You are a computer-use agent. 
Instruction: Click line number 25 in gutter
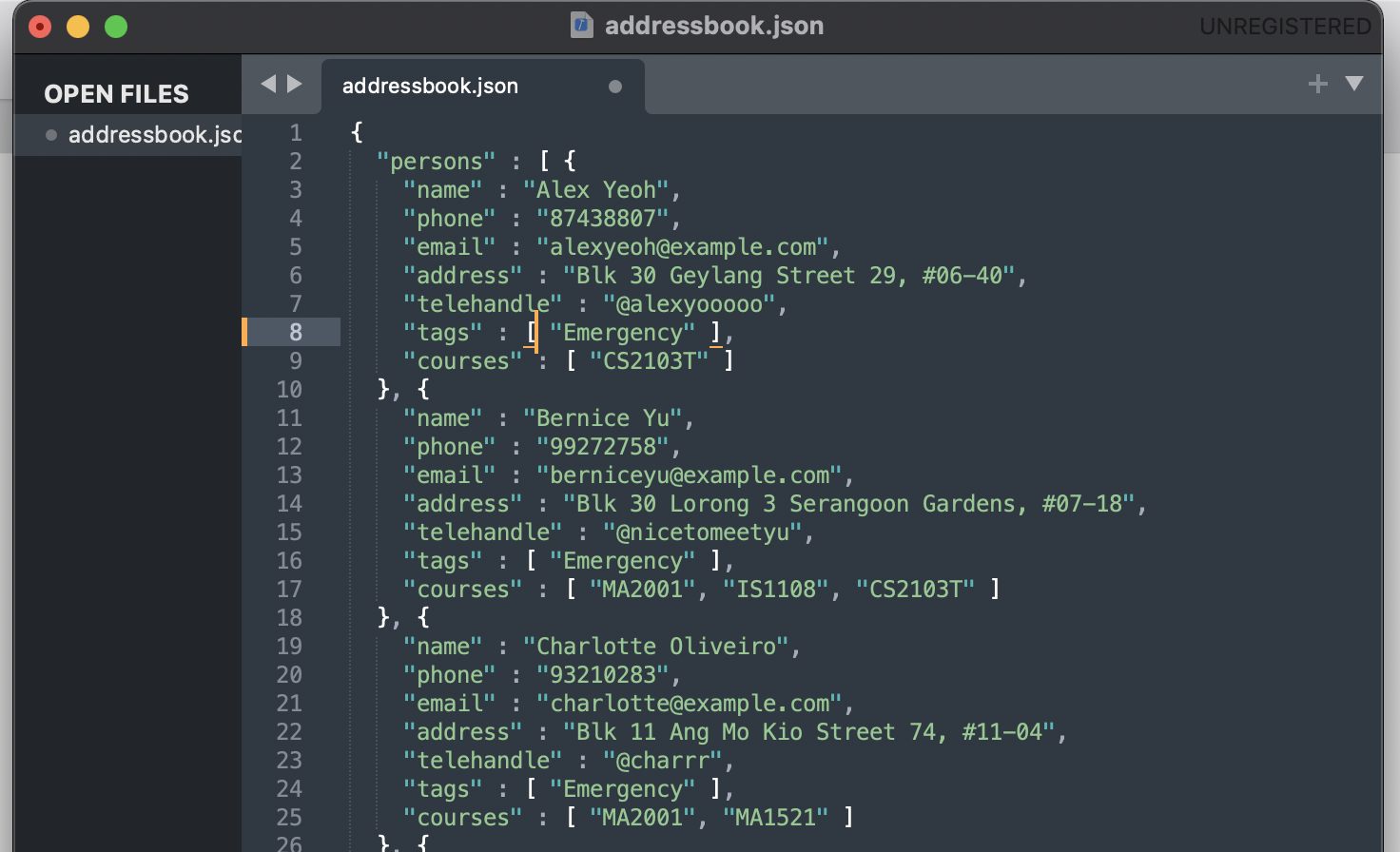289,817
